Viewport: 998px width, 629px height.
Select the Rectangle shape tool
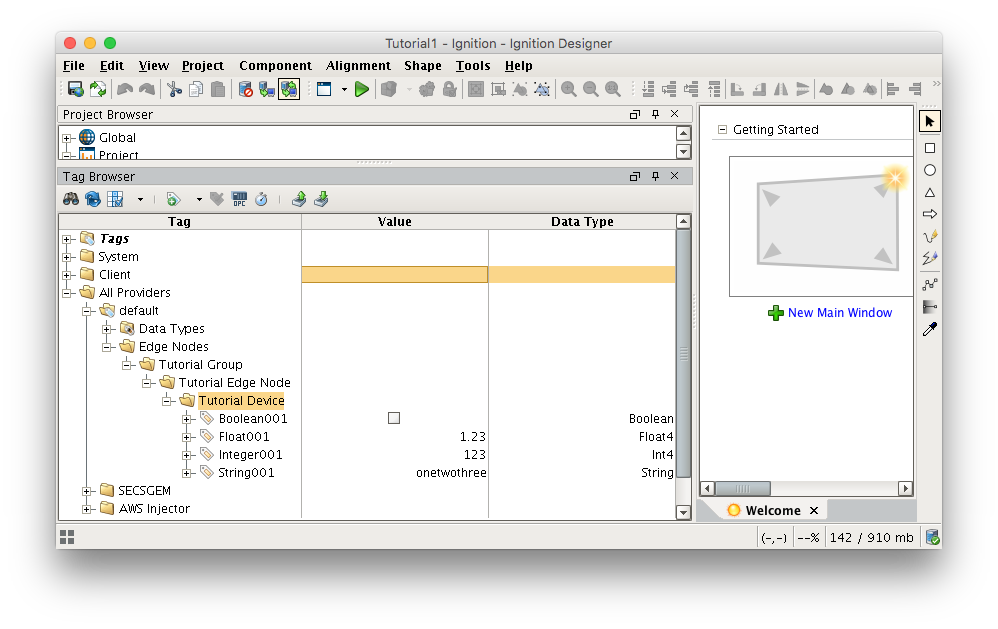tap(930, 148)
